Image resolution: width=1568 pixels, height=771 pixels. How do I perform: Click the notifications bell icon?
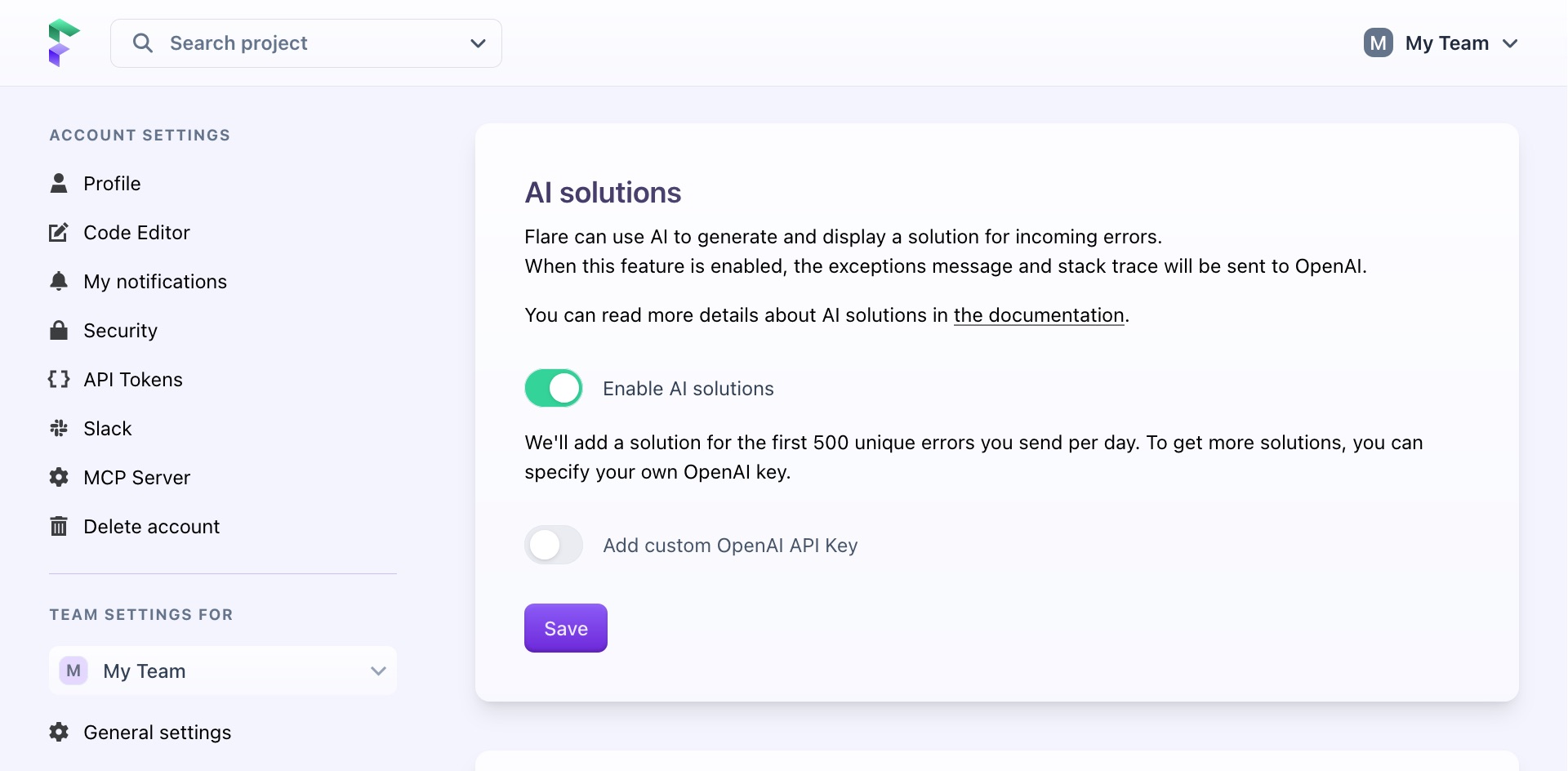[x=59, y=281]
